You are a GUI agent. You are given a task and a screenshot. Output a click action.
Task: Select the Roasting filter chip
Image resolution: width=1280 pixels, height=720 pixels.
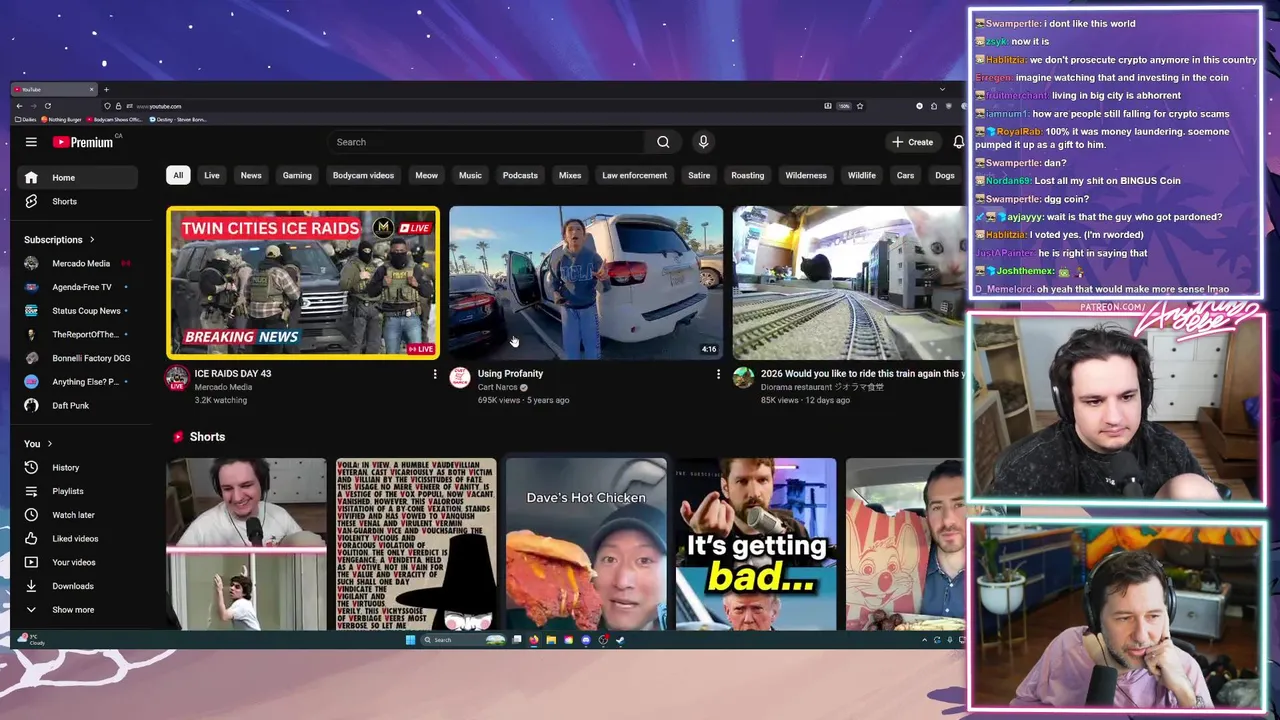point(747,175)
